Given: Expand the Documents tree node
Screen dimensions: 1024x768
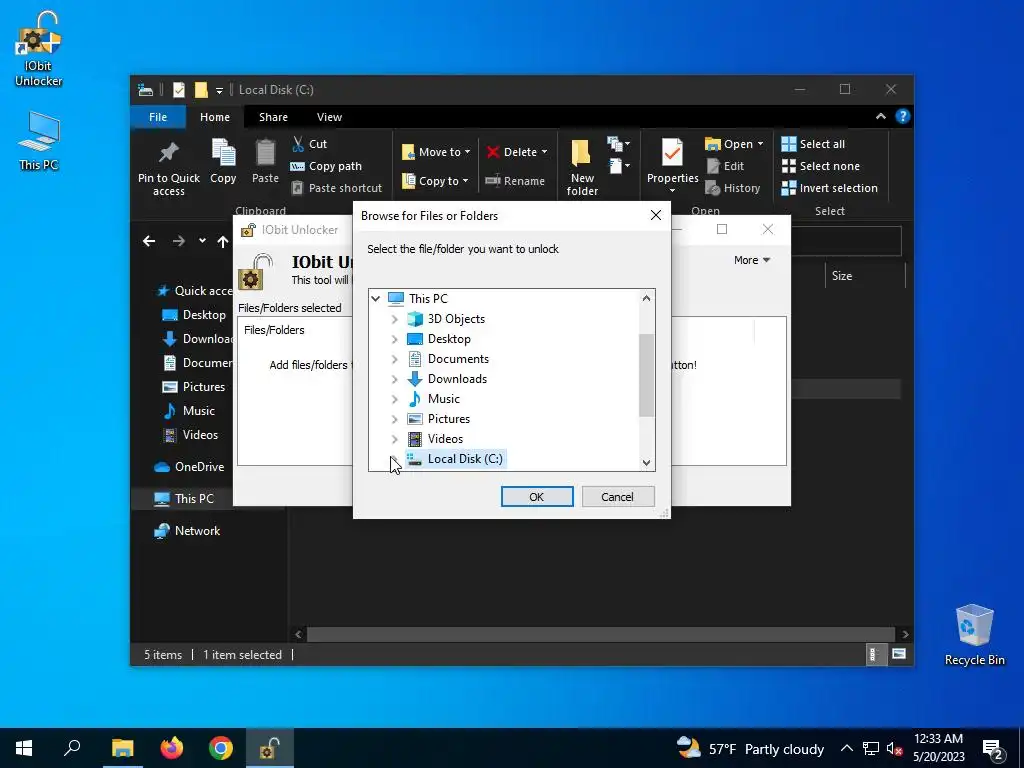Looking at the screenshot, I should click(394, 359).
